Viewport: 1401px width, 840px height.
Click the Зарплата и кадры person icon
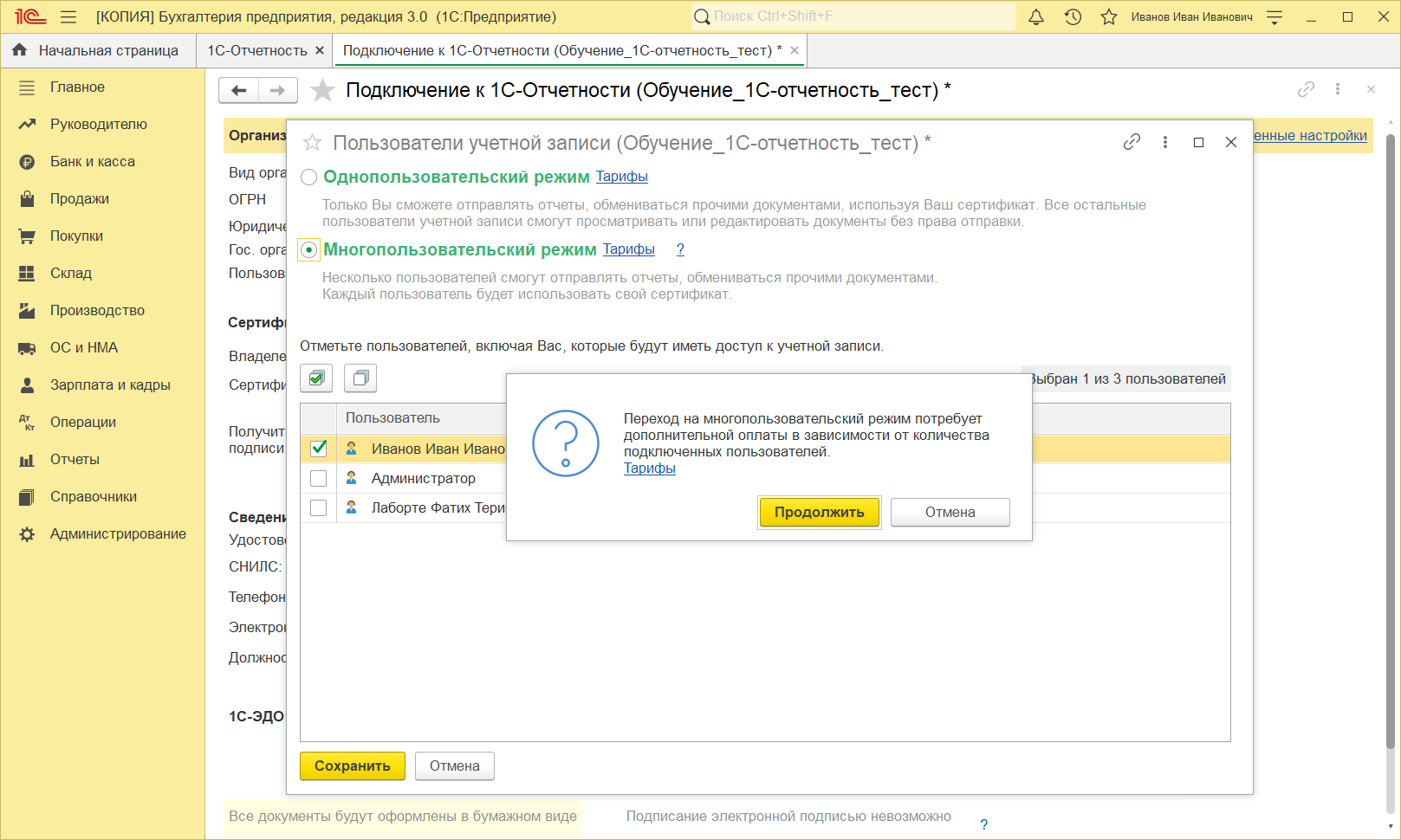coord(27,385)
